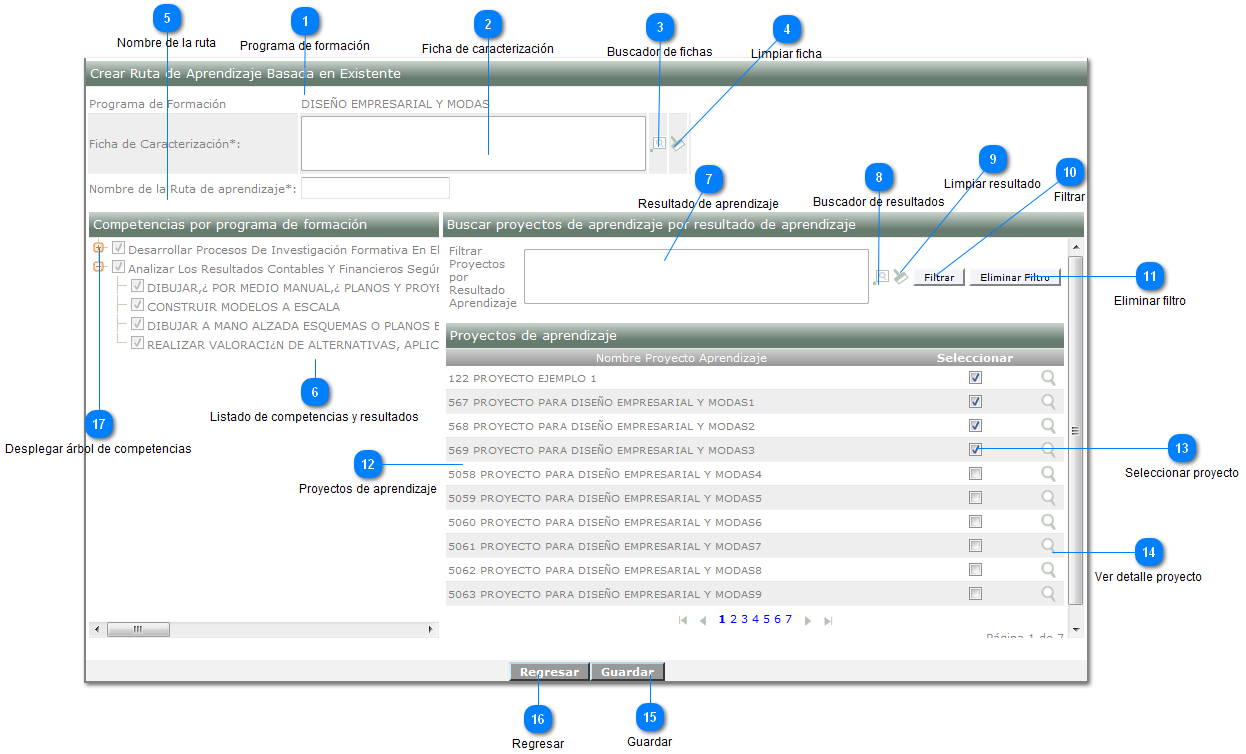View details of project 567 MODAS1
Image resolution: width=1246 pixels, height=754 pixels.
[1048, 402]
